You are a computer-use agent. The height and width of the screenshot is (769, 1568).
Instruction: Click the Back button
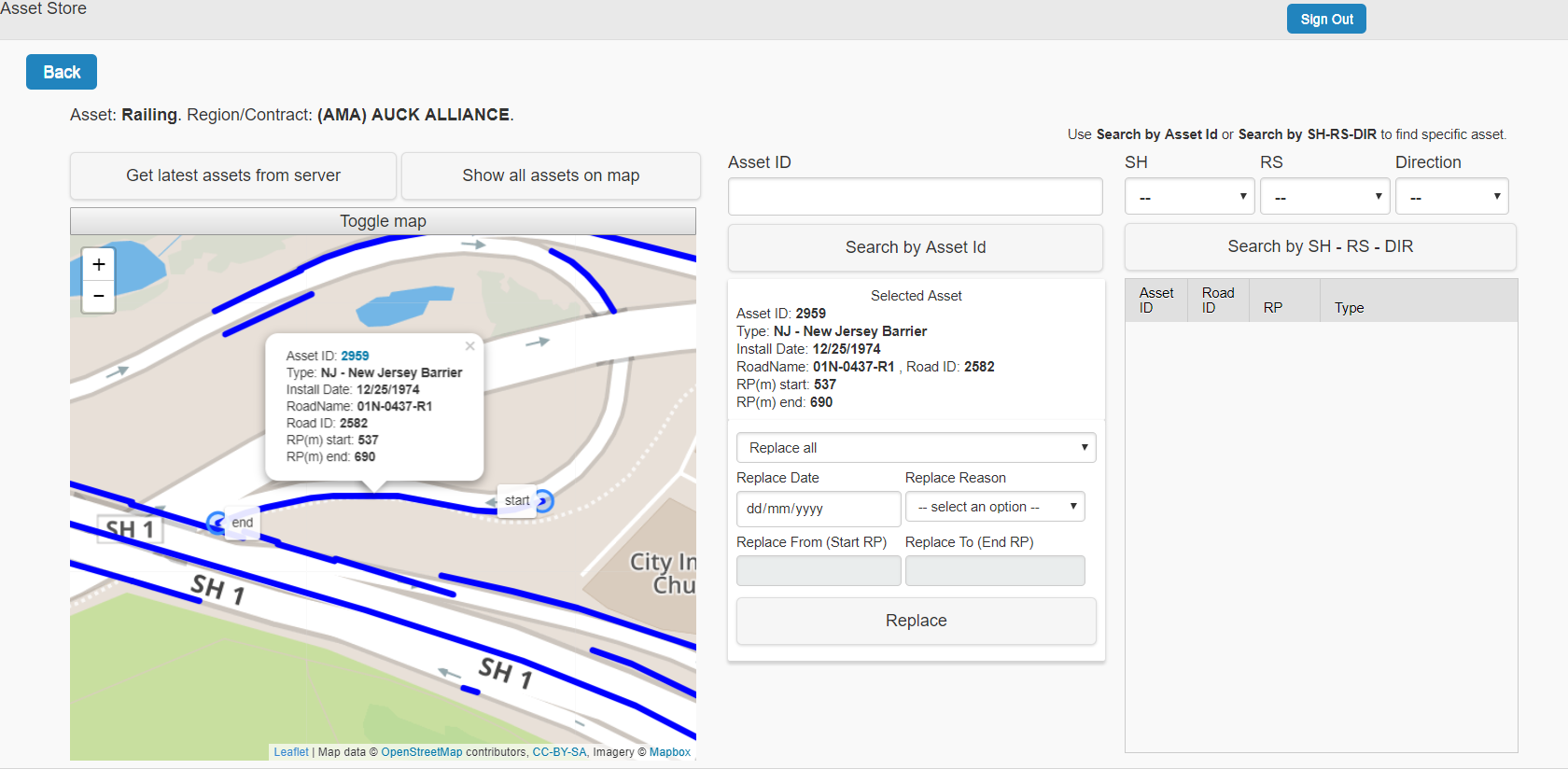[x=62, y=72]
